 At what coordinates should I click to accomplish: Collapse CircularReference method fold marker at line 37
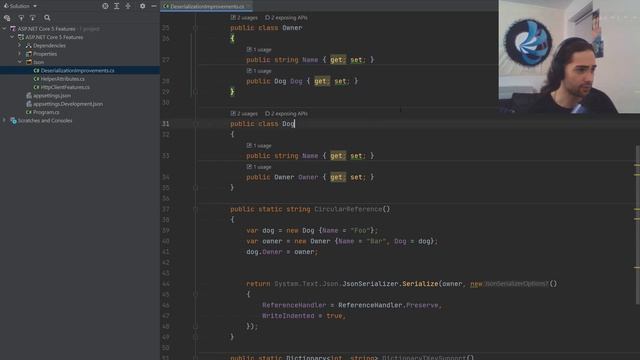coord(195,209)
